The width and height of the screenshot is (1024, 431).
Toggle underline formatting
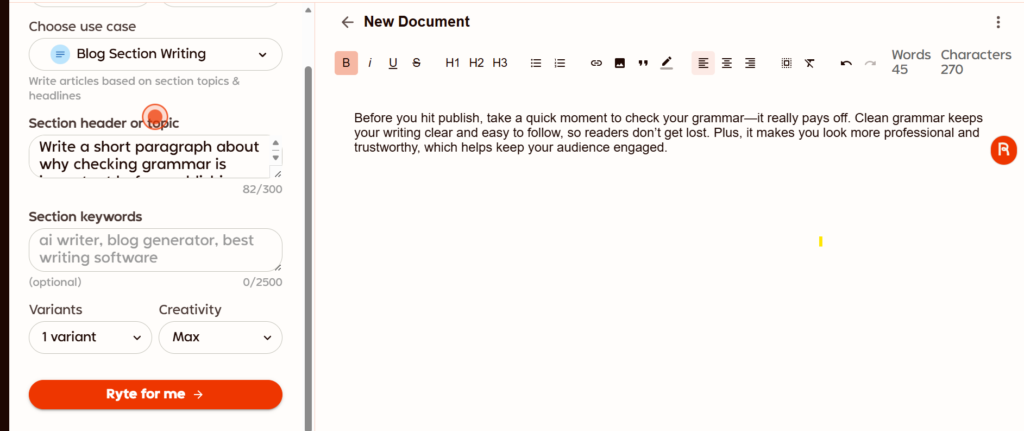393,63
